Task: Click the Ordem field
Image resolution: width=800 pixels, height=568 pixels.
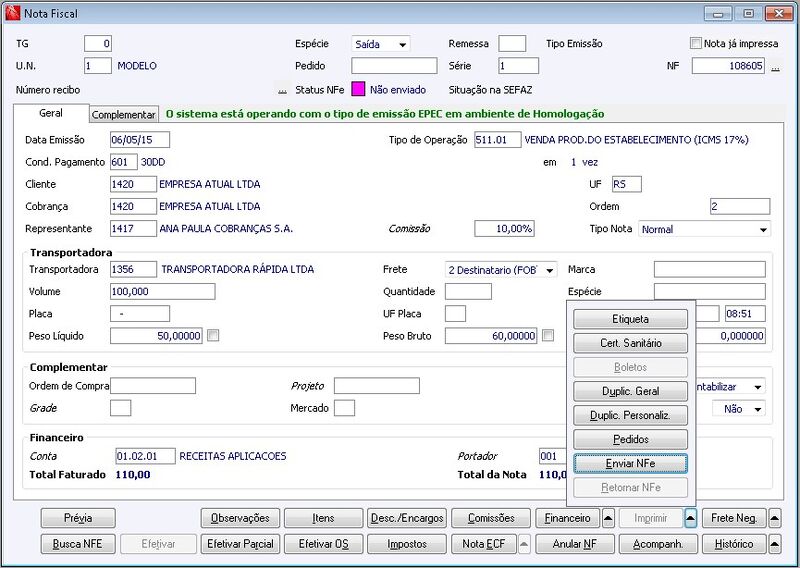Action: pyautogui.click(x=740, y=207)
